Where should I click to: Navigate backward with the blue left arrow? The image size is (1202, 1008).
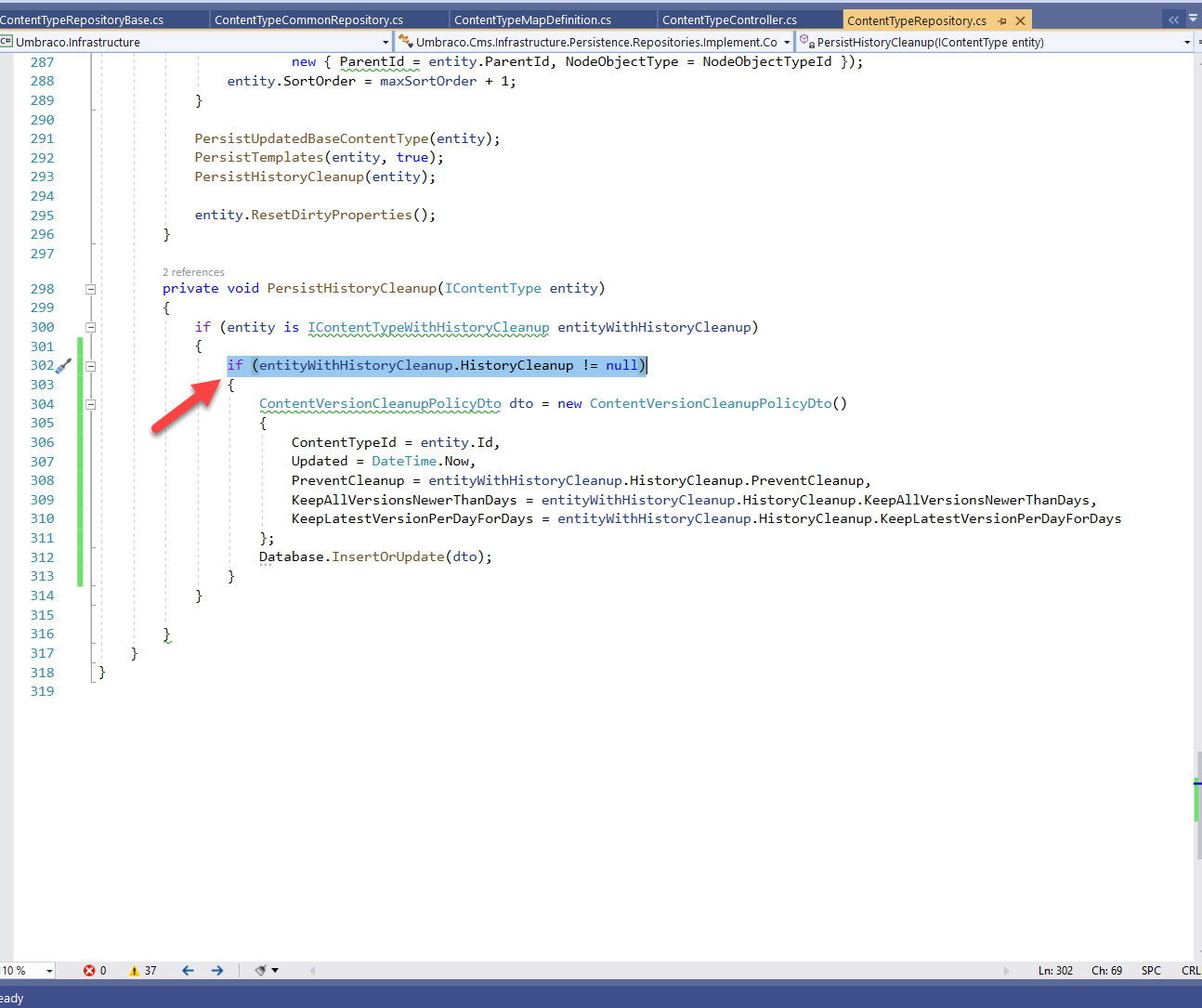[188, 971]
